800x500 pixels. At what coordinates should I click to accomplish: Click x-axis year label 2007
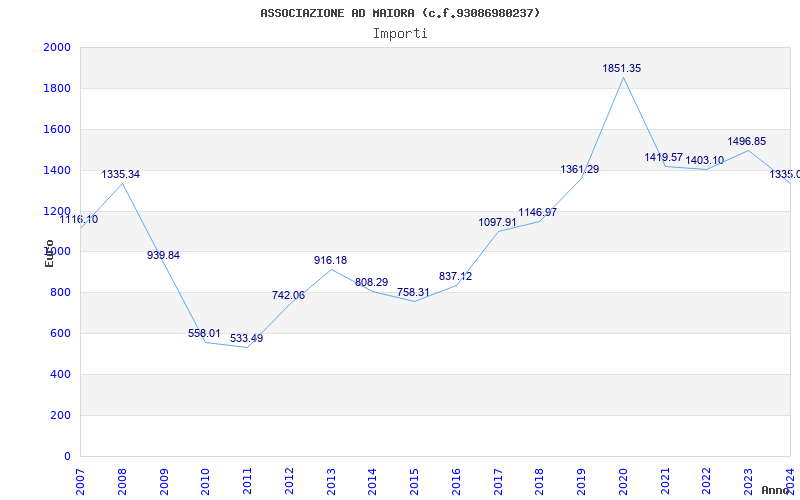tap(80, 482)
